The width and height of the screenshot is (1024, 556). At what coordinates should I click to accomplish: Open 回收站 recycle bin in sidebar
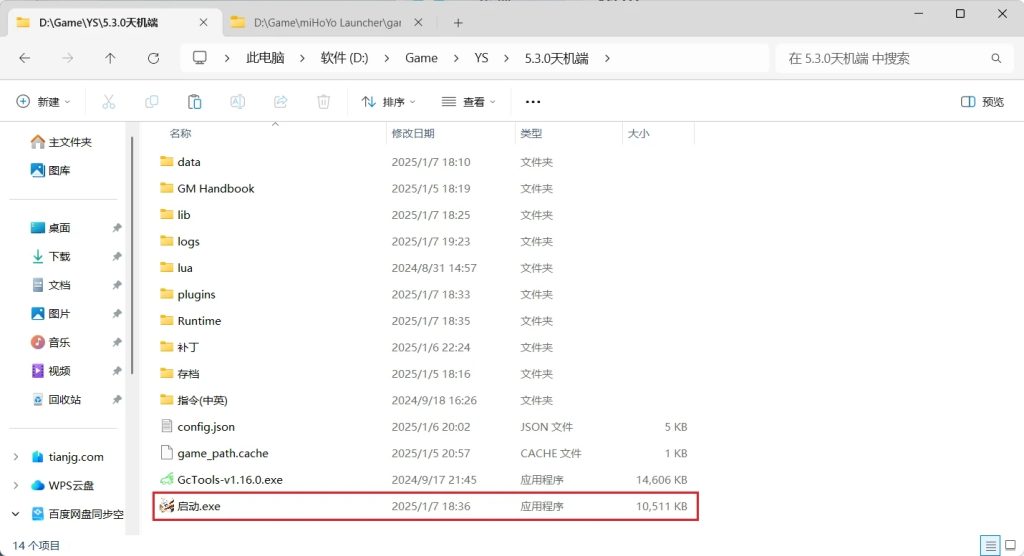[x=56, y=400]
